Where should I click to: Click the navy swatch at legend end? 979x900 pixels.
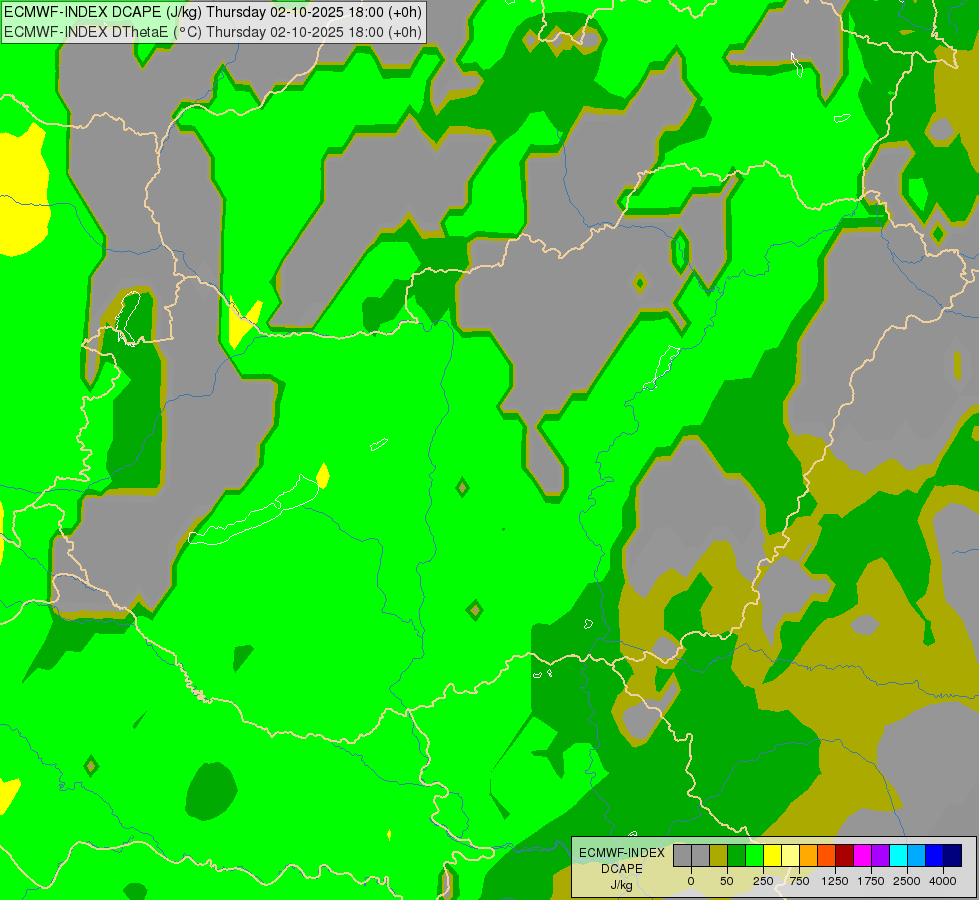pyautogui.click(x=952, y=855)
